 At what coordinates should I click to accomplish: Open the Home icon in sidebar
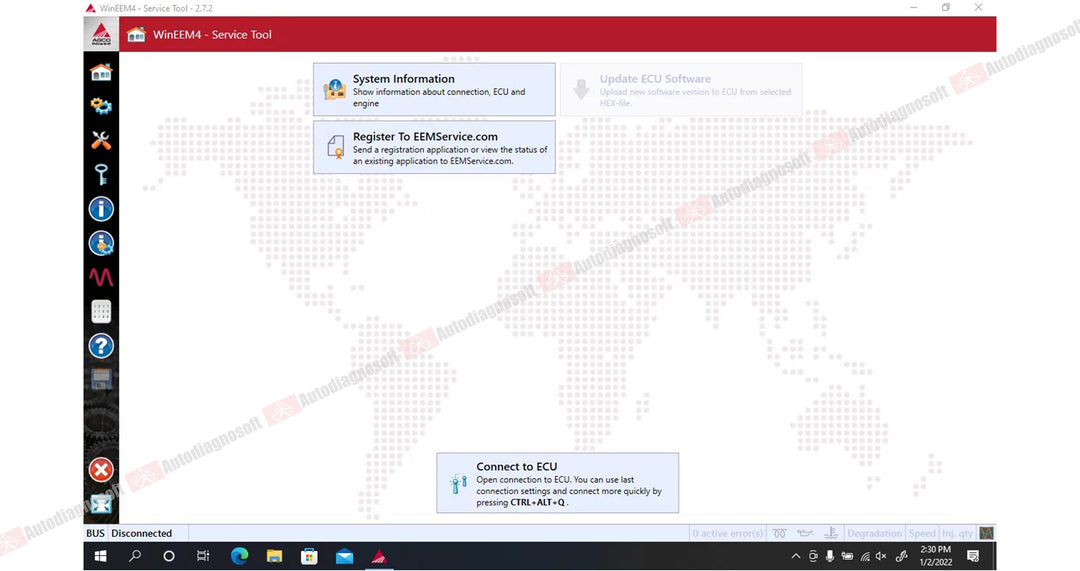click(x=101, y=72)
